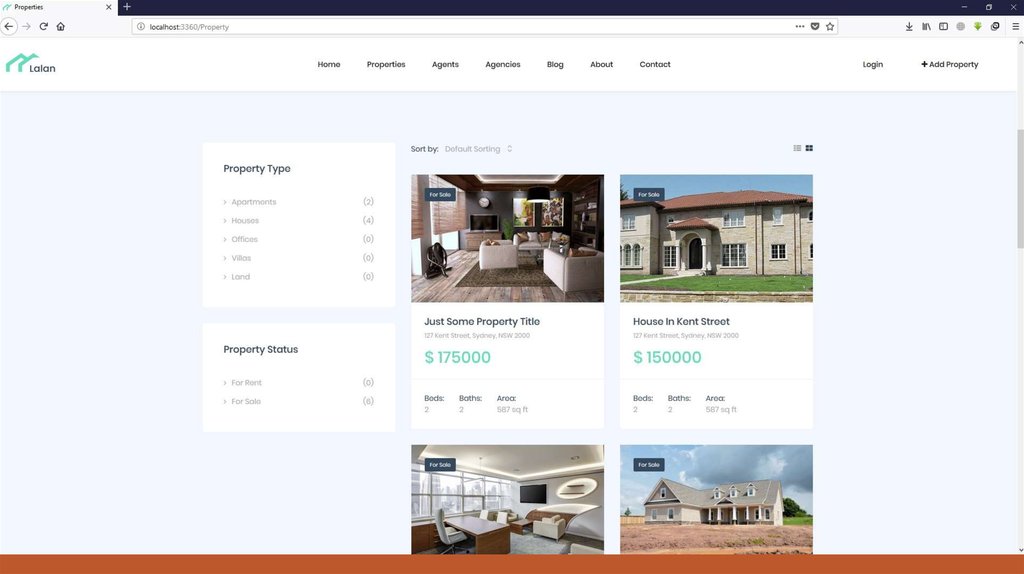Open the browser library

926,27
